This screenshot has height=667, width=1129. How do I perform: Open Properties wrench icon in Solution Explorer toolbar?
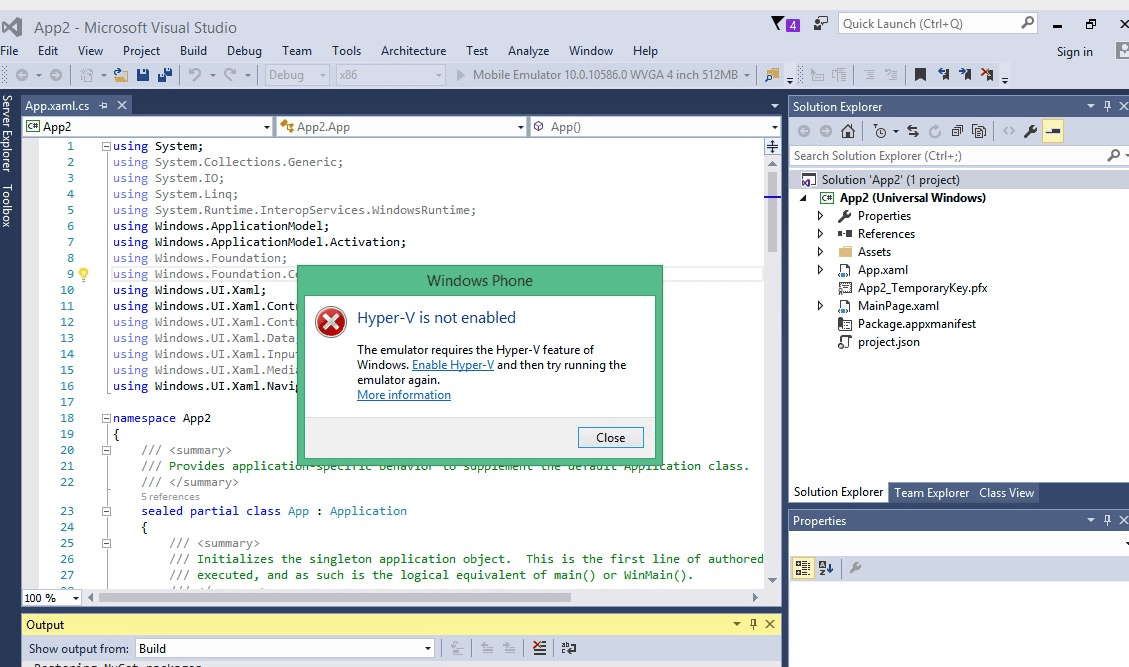tap(1030, 131)
